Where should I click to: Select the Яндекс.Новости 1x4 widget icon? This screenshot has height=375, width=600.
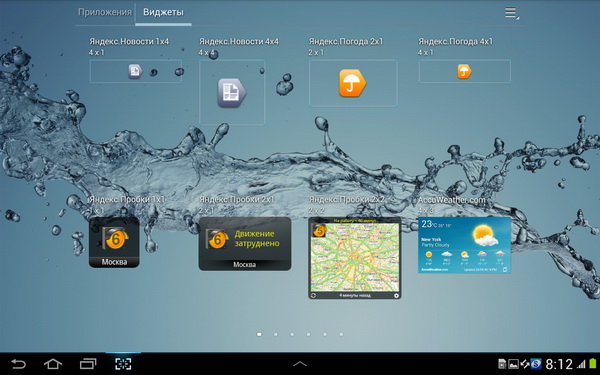[135, 71]
